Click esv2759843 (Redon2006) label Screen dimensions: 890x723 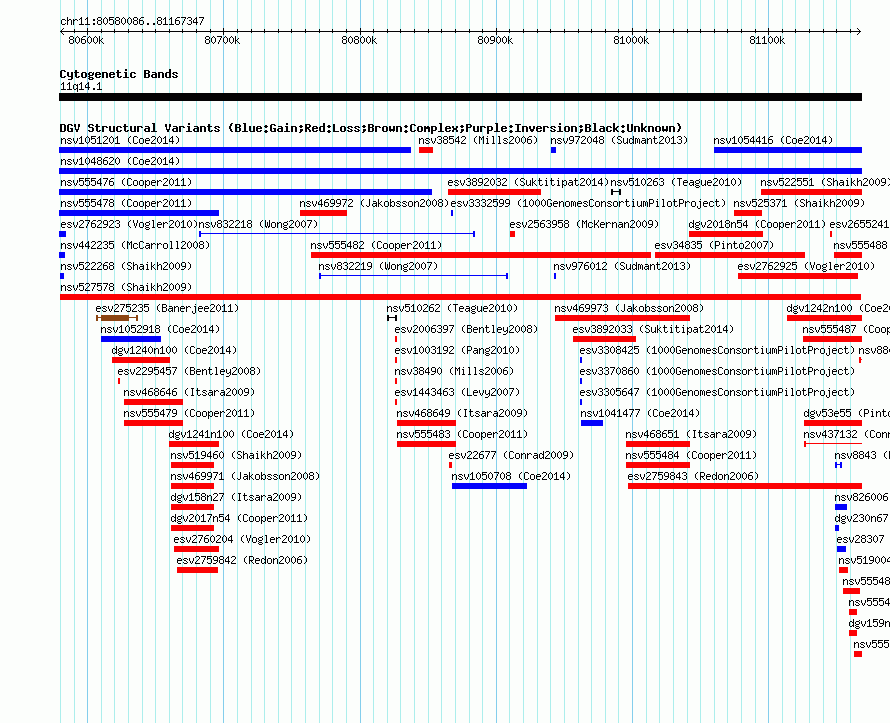click(x=693, y=476)
